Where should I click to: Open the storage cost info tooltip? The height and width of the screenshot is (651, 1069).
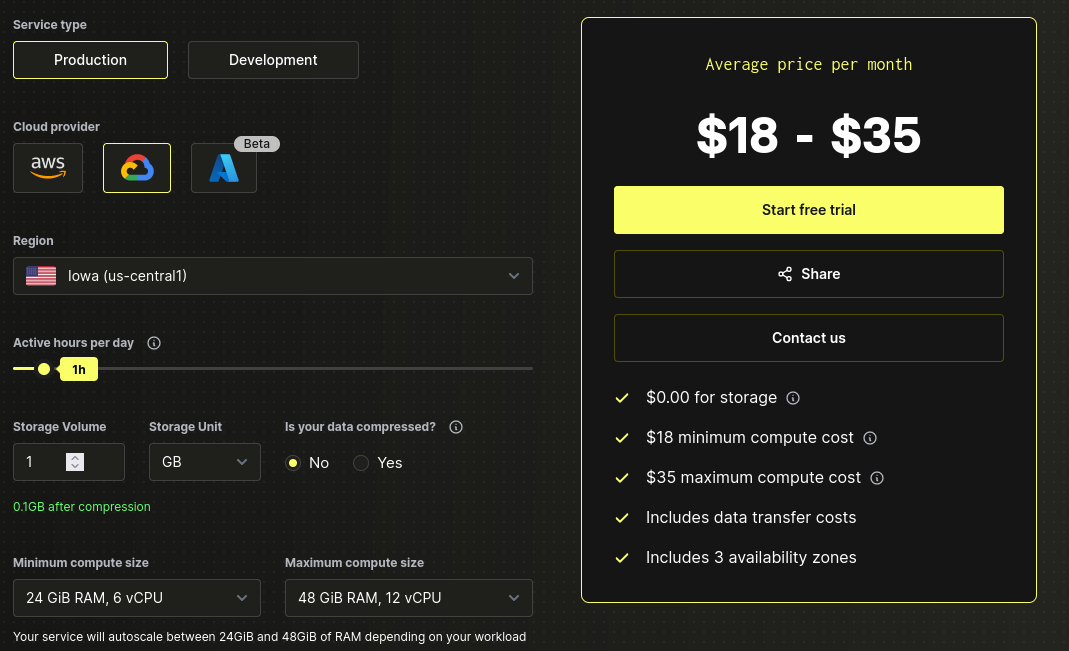pyautogui.click(x=792, y=398)
